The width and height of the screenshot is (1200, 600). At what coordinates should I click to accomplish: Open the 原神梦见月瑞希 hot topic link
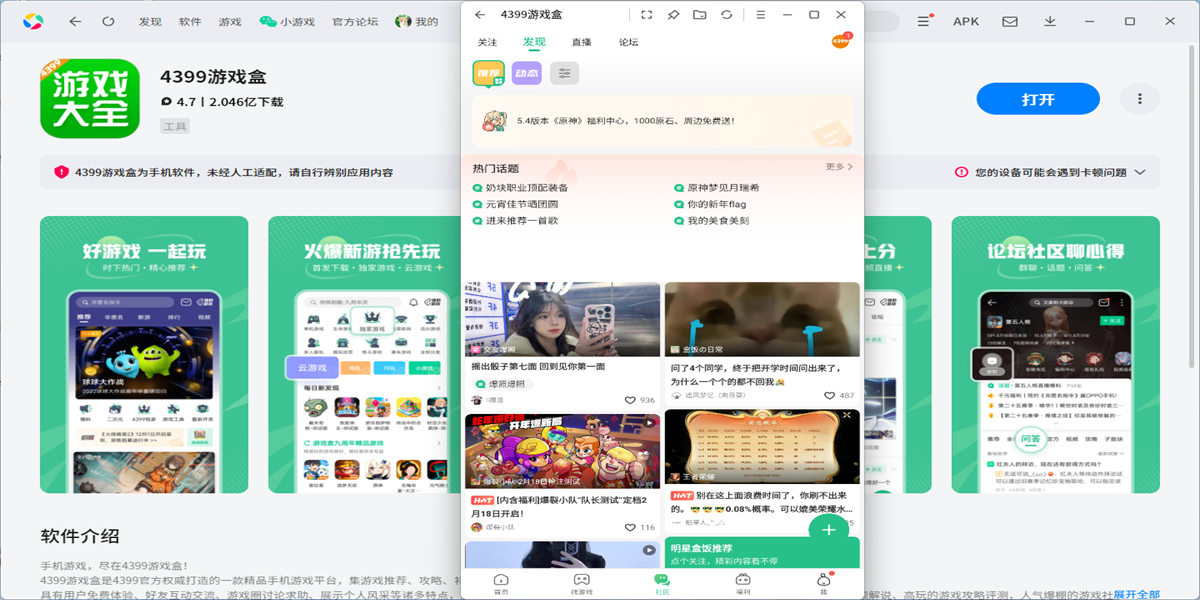click(x=722, y=188)
